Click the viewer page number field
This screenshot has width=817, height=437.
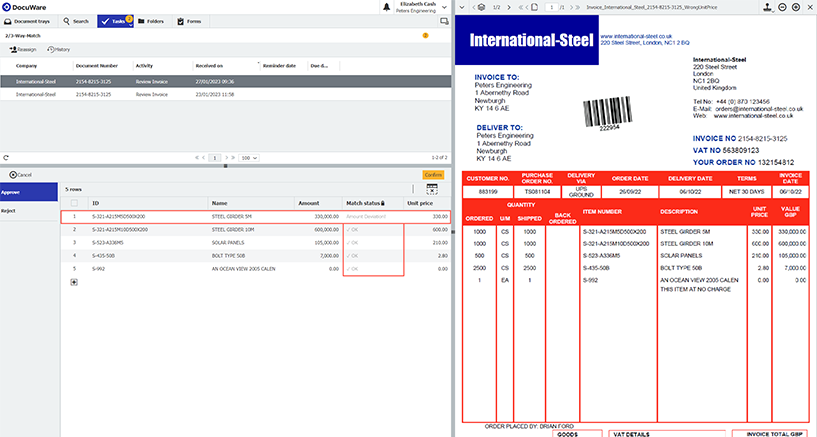coord(551,7)
